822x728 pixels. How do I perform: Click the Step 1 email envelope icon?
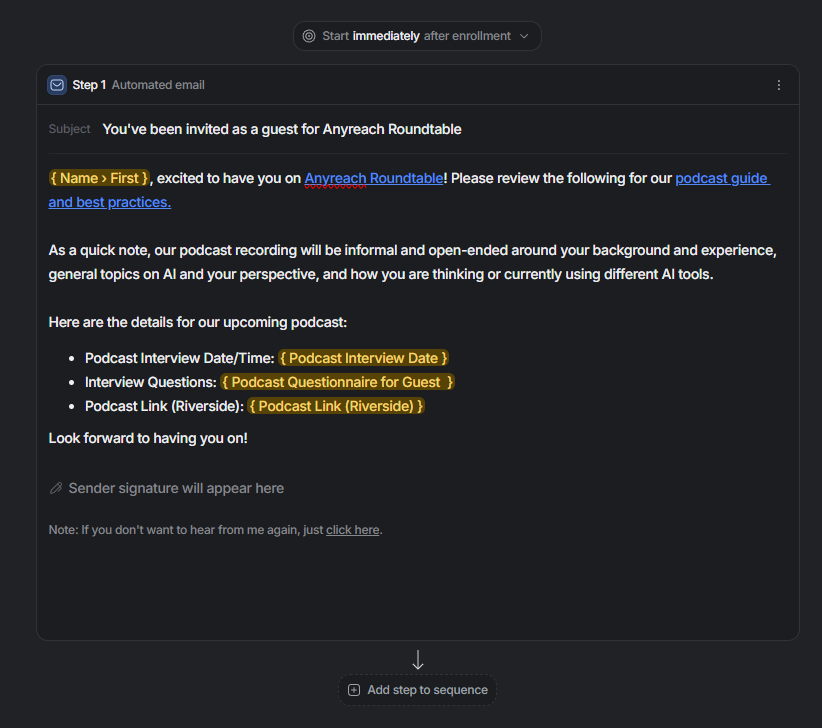(57, 85)
